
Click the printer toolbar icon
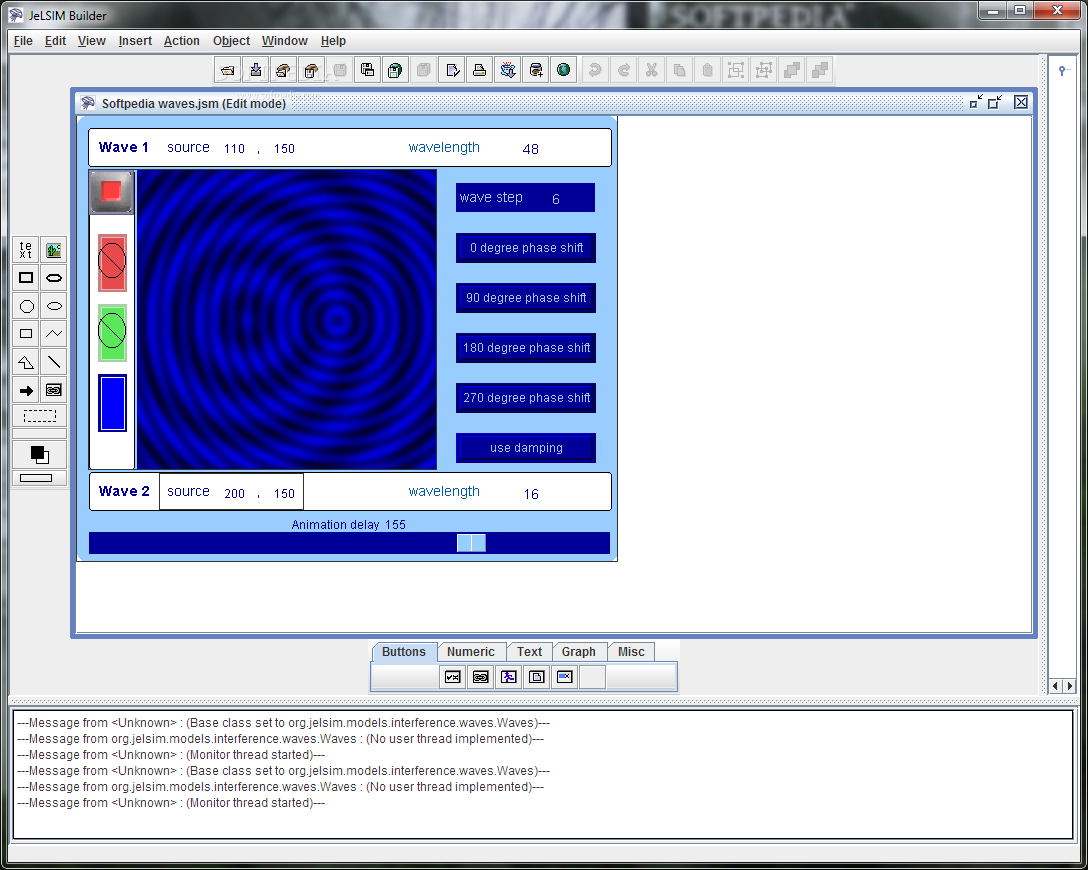click(x=479, y=70)
